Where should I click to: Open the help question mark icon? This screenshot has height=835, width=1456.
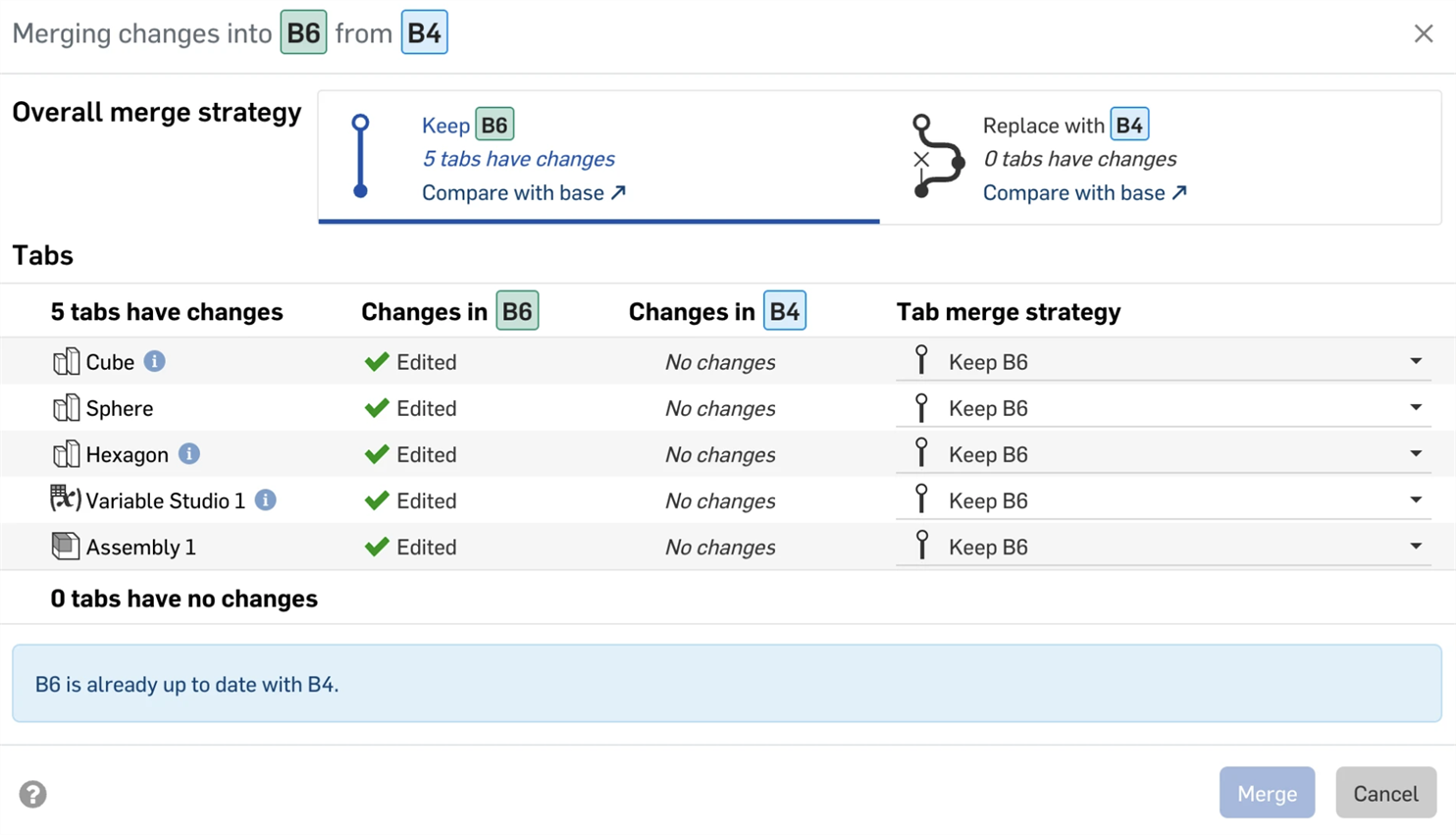coord(33,794)
